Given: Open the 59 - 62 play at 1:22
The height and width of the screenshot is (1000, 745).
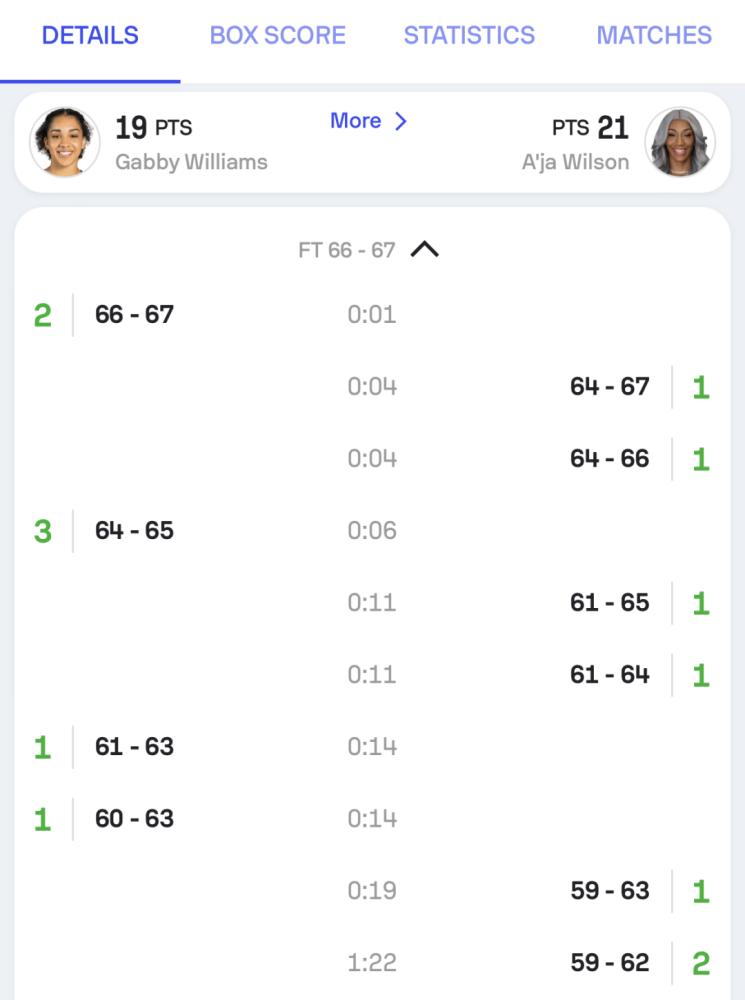Looking at the screenshot, I should pos(609,962).
